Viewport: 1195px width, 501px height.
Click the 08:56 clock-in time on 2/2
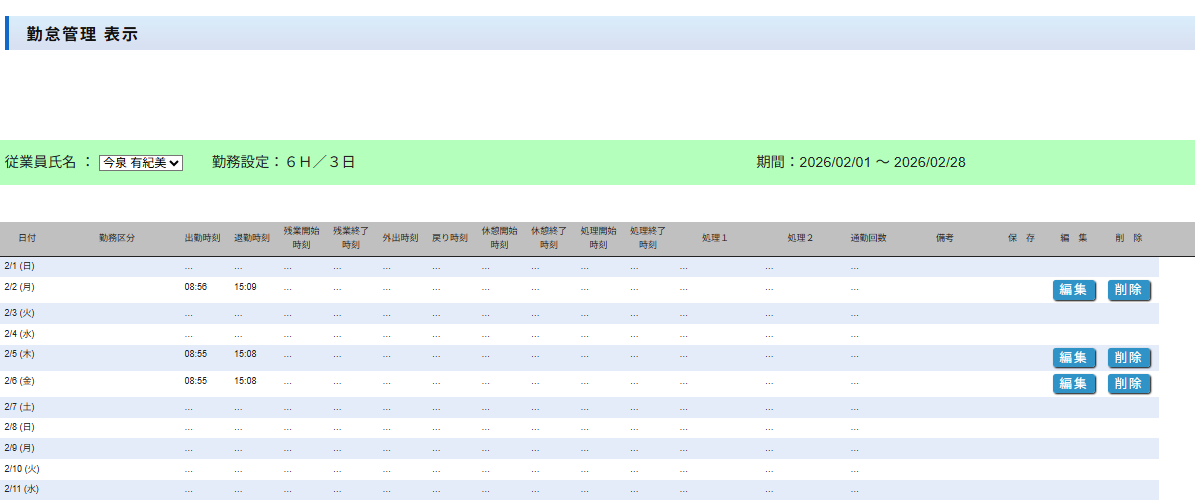click(196, 287)
